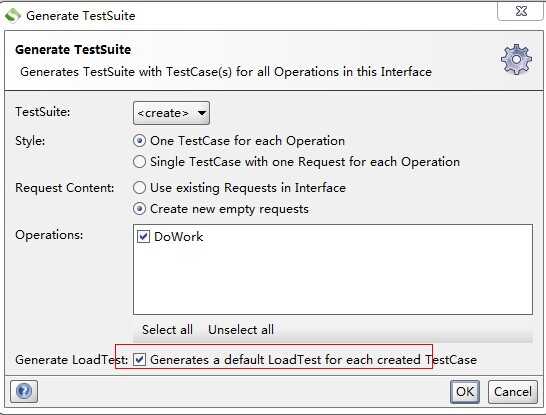Click the Generates a default LoadTest label
This screenshot has width=546, height=415.
coord(313,360)
